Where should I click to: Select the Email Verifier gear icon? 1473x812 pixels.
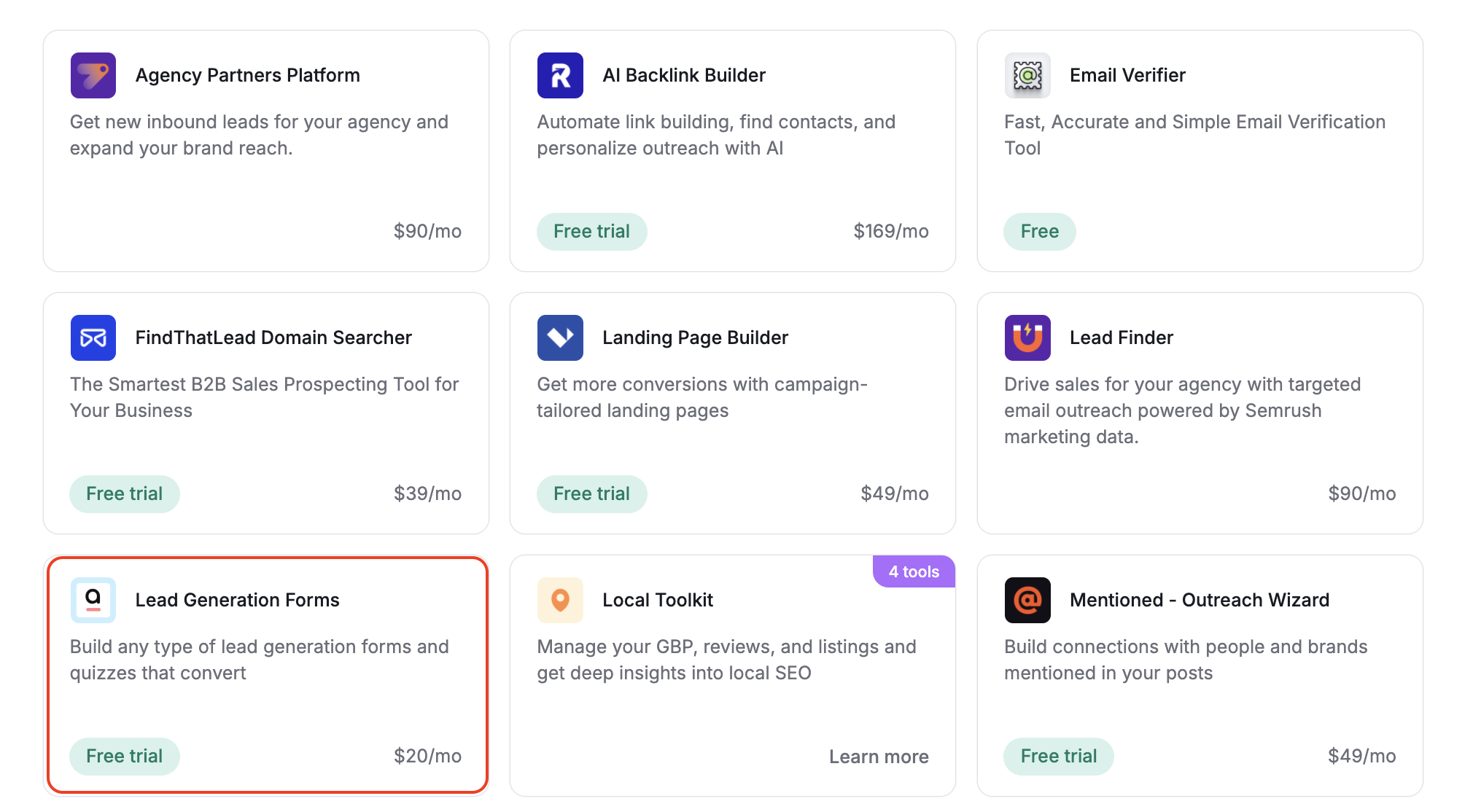(1027, 74)
